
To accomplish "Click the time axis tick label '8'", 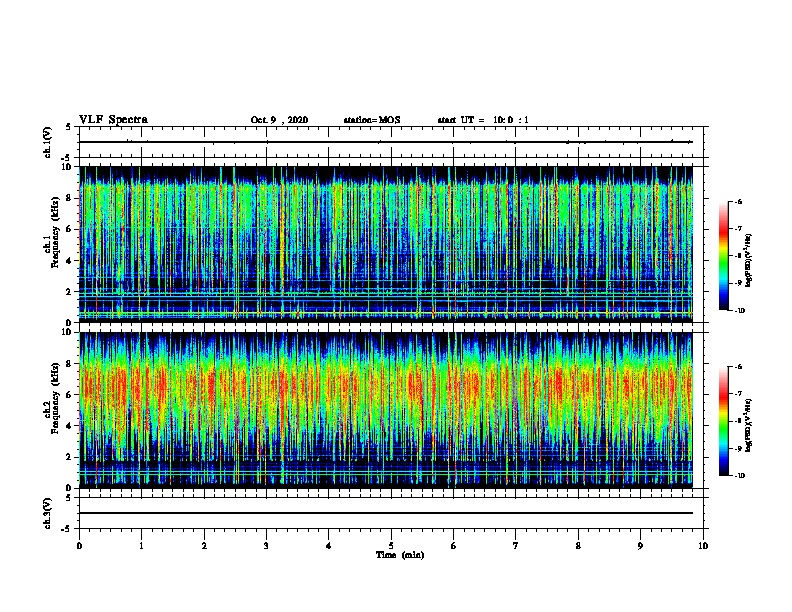I will click(578, 545).
